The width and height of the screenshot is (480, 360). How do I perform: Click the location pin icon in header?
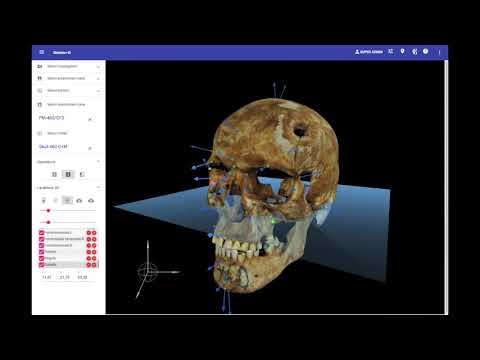(x=403, y=51)
